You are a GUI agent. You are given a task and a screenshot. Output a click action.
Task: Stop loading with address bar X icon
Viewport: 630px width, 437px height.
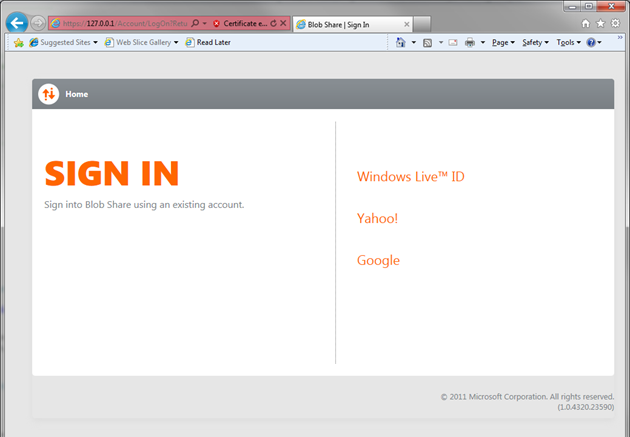tap(283, 23)
